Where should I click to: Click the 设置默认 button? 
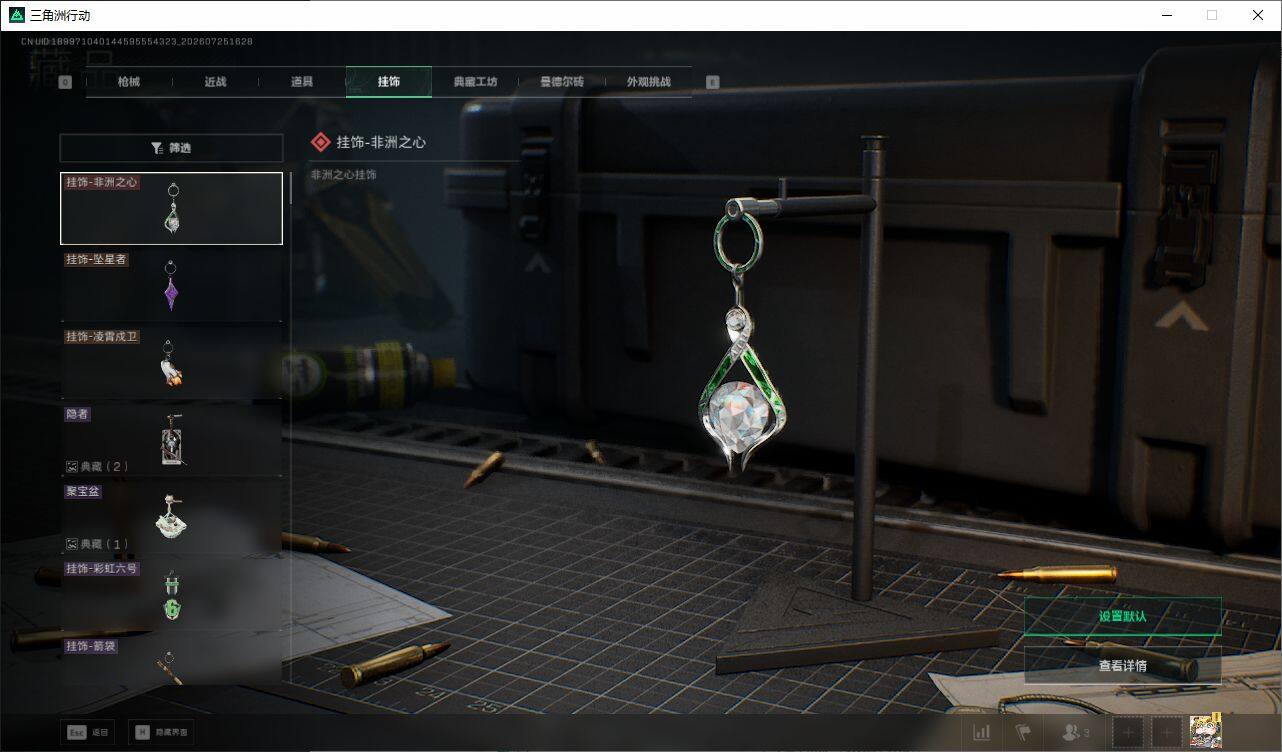[1122, 616]
